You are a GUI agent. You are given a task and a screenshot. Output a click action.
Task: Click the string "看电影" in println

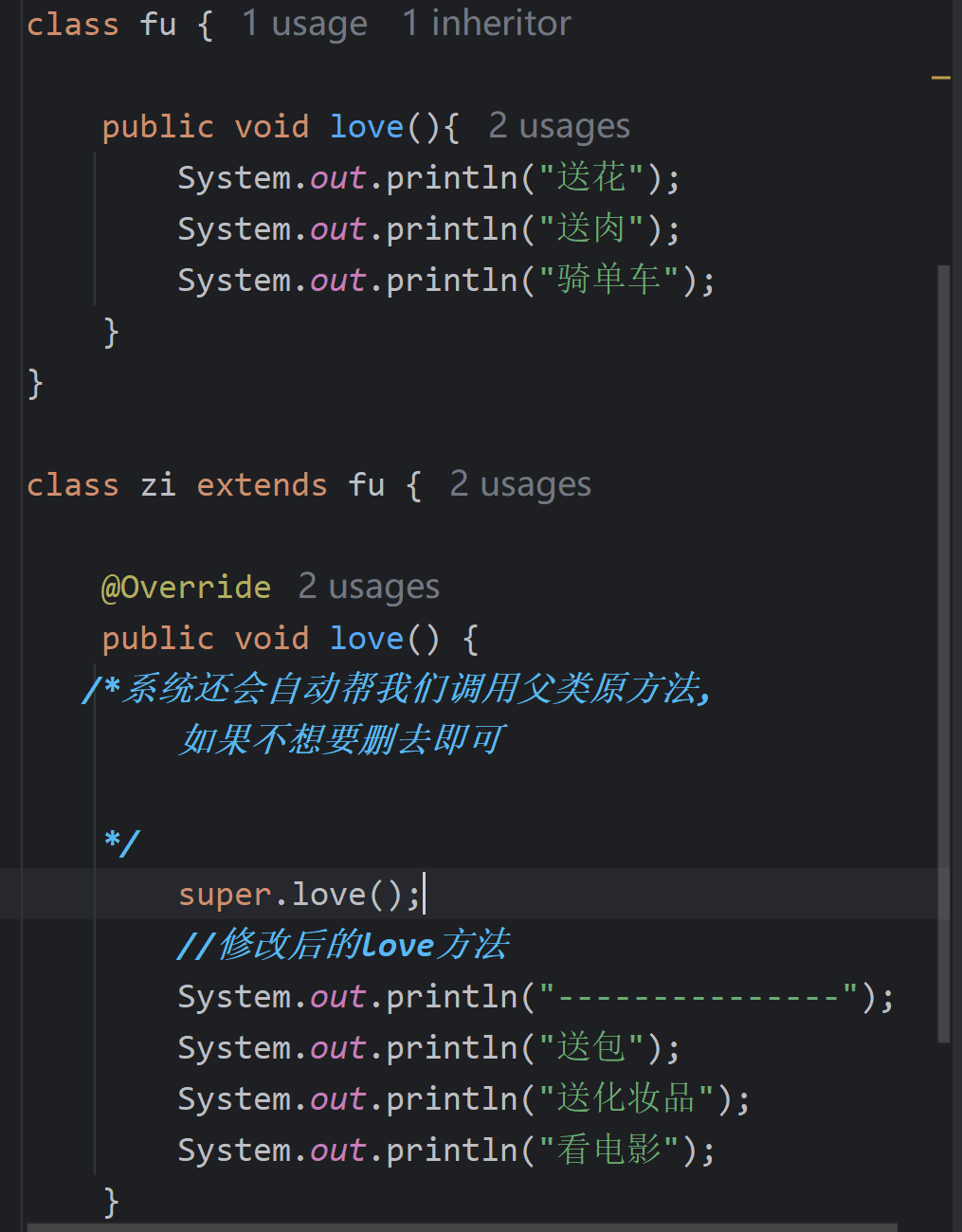point(608,1150)
